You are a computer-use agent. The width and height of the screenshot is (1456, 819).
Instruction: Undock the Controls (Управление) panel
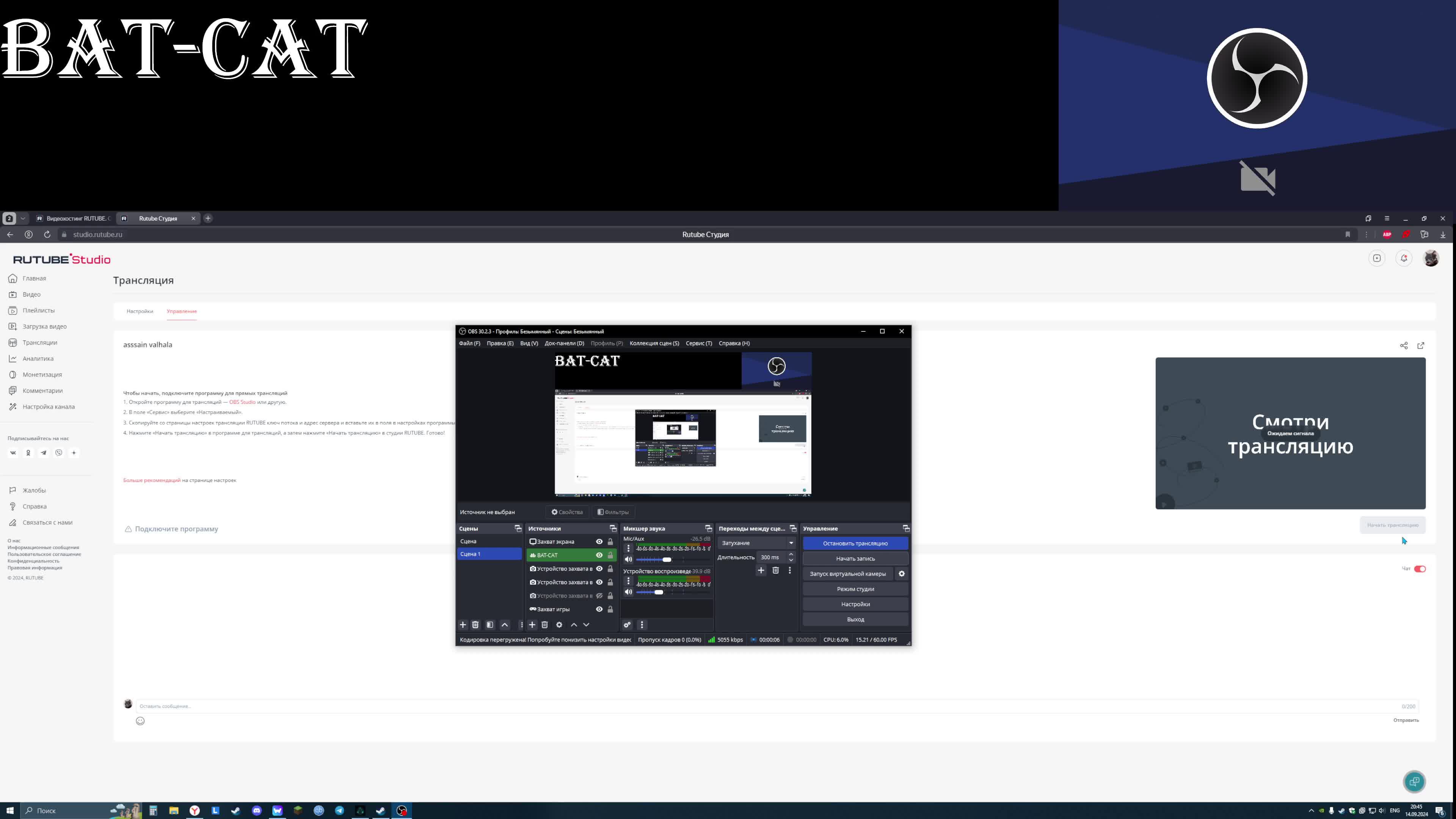coord(906,529)
